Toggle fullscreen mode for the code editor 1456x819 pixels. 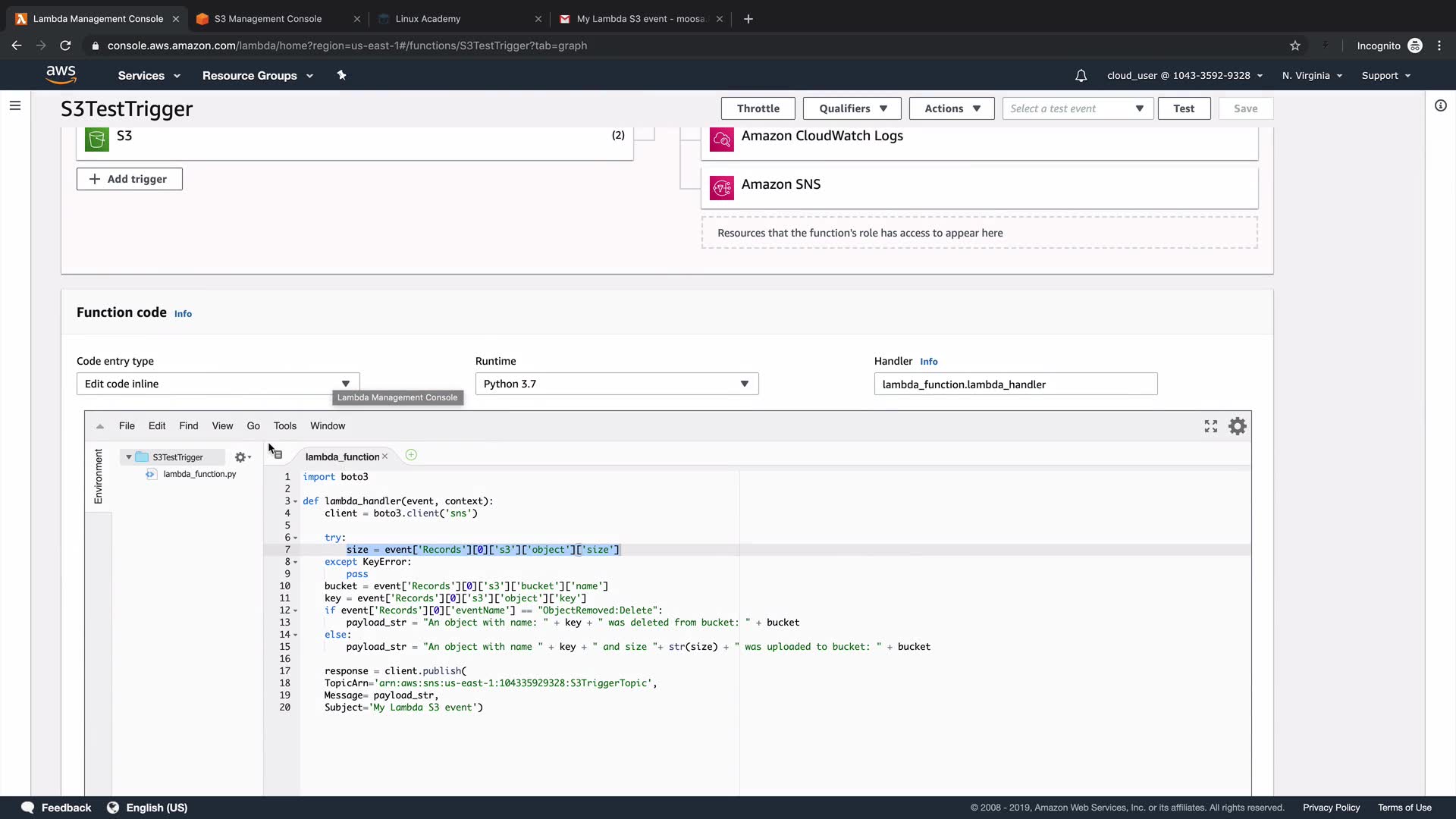[1210, 426]
